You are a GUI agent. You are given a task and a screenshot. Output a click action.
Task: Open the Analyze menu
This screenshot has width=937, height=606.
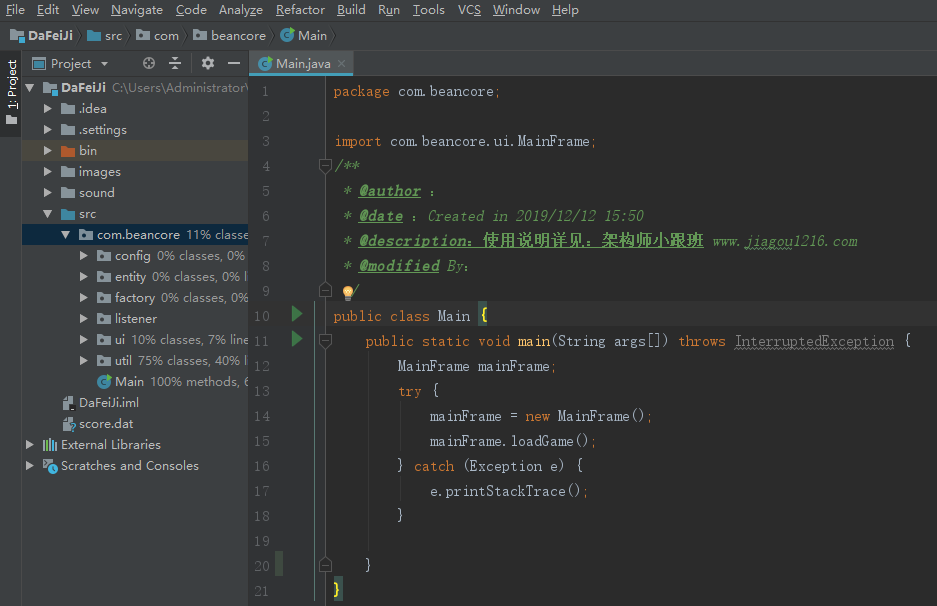(x=241, y=10)
